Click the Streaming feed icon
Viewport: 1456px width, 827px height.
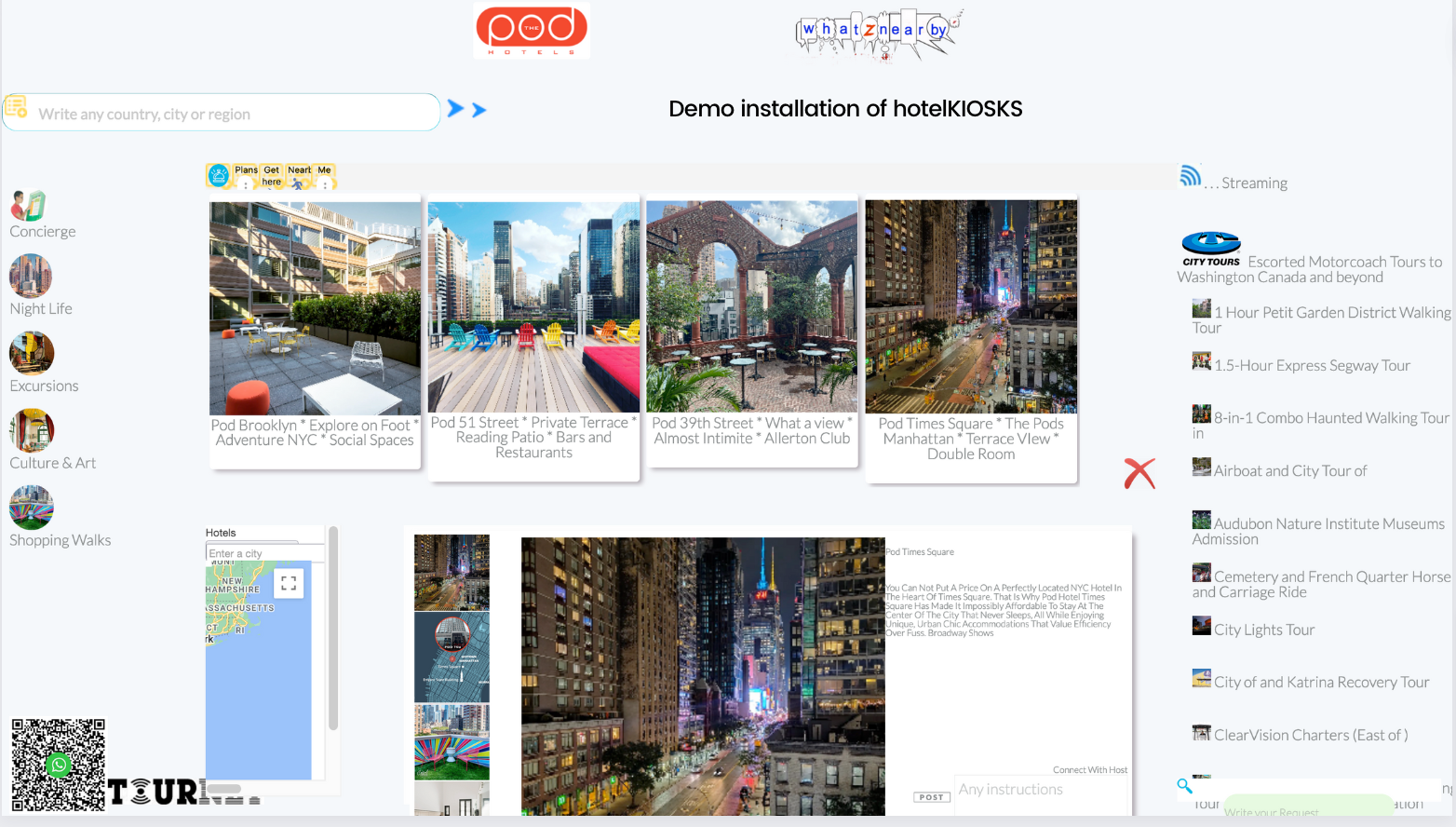click(1190, 176)
